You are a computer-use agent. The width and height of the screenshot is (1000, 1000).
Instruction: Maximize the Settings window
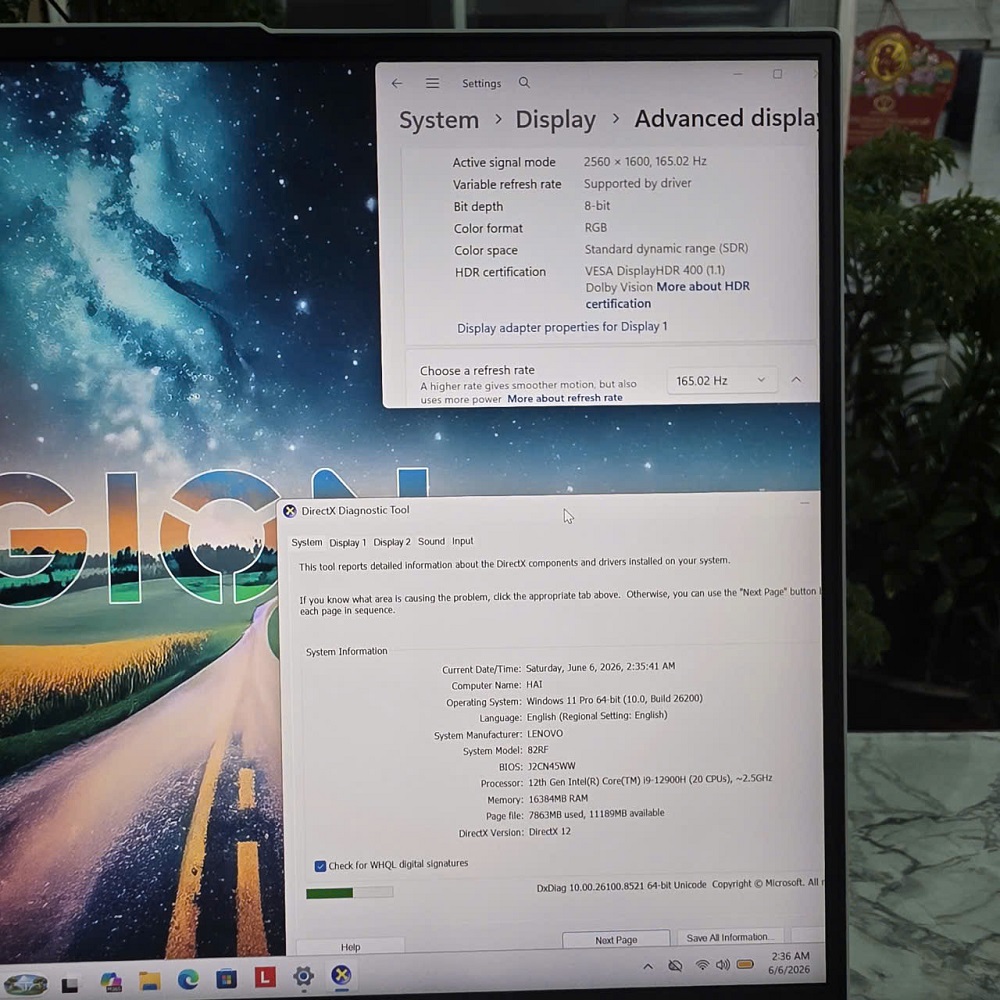coord(777,74)
